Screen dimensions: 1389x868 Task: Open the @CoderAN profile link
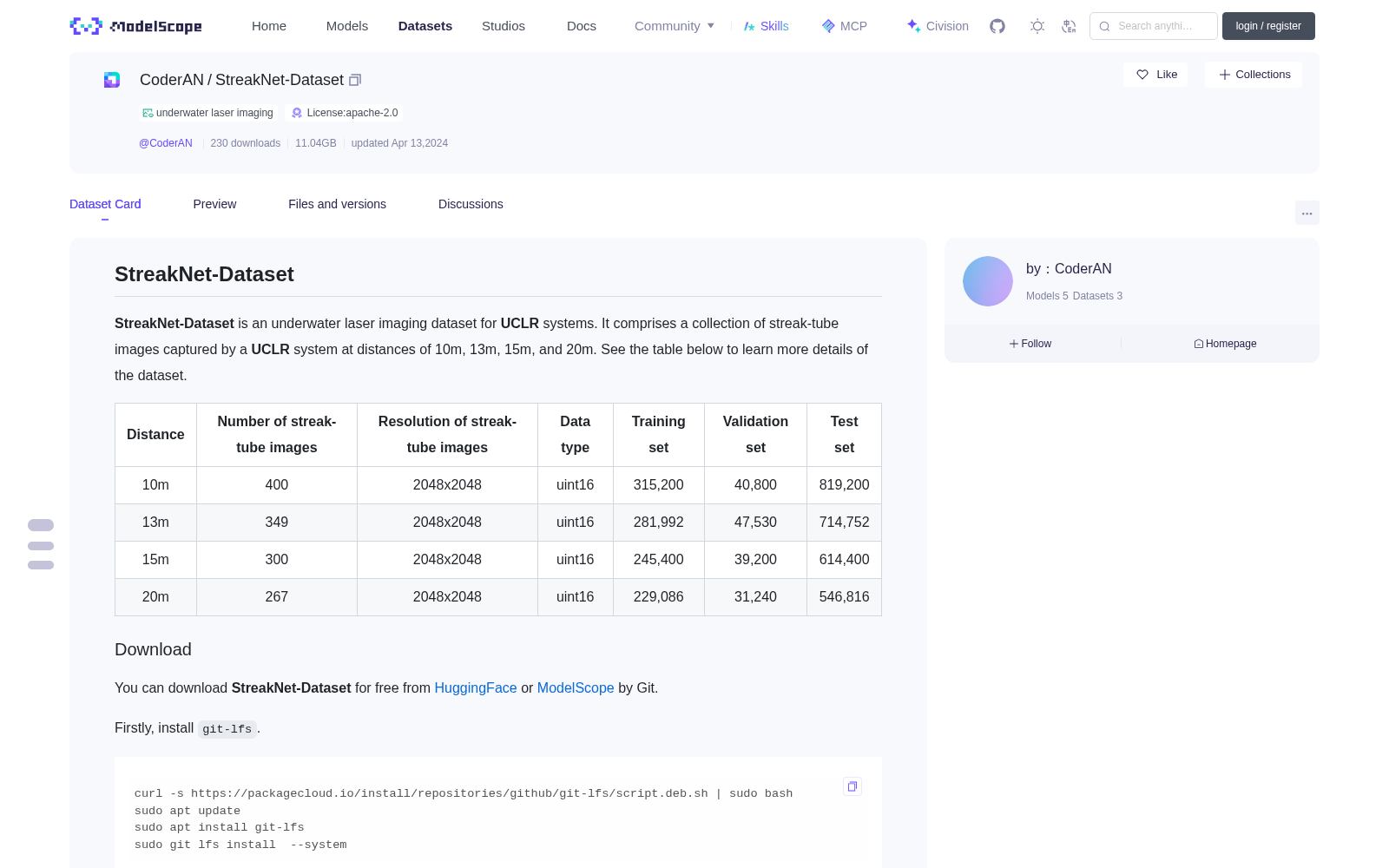point(166,143)
